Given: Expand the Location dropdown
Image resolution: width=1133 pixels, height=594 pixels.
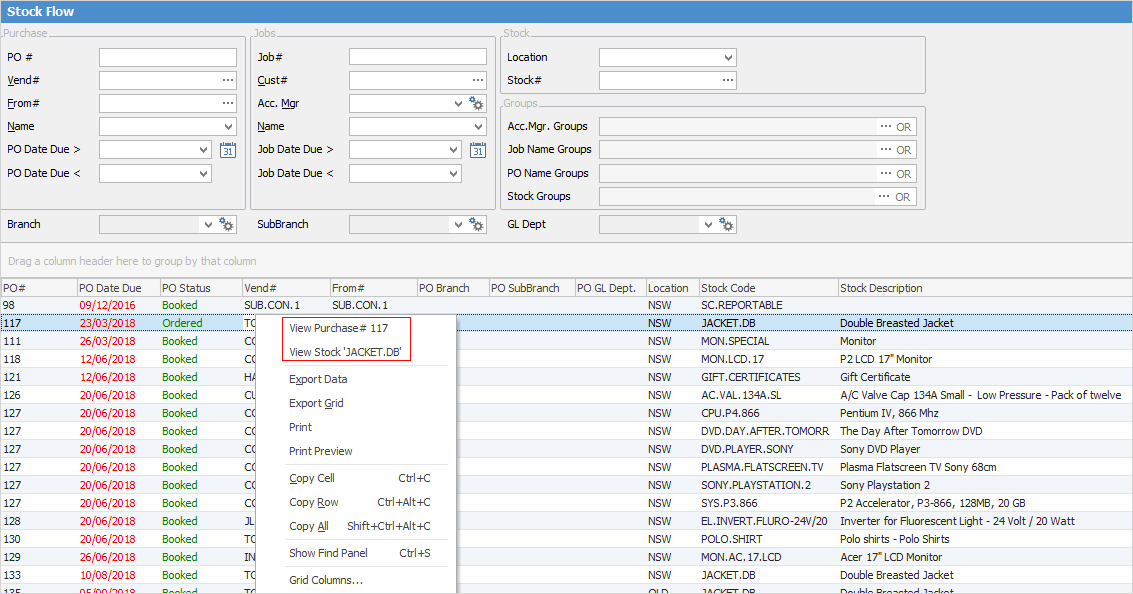Looking at the screenshot, I should pos(727,58).
